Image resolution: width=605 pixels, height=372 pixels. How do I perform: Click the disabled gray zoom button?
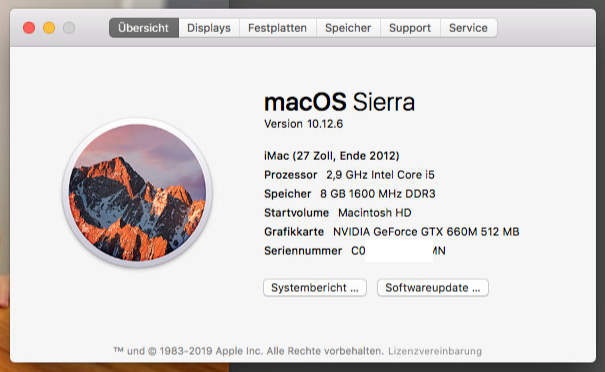tap(69, 28)
